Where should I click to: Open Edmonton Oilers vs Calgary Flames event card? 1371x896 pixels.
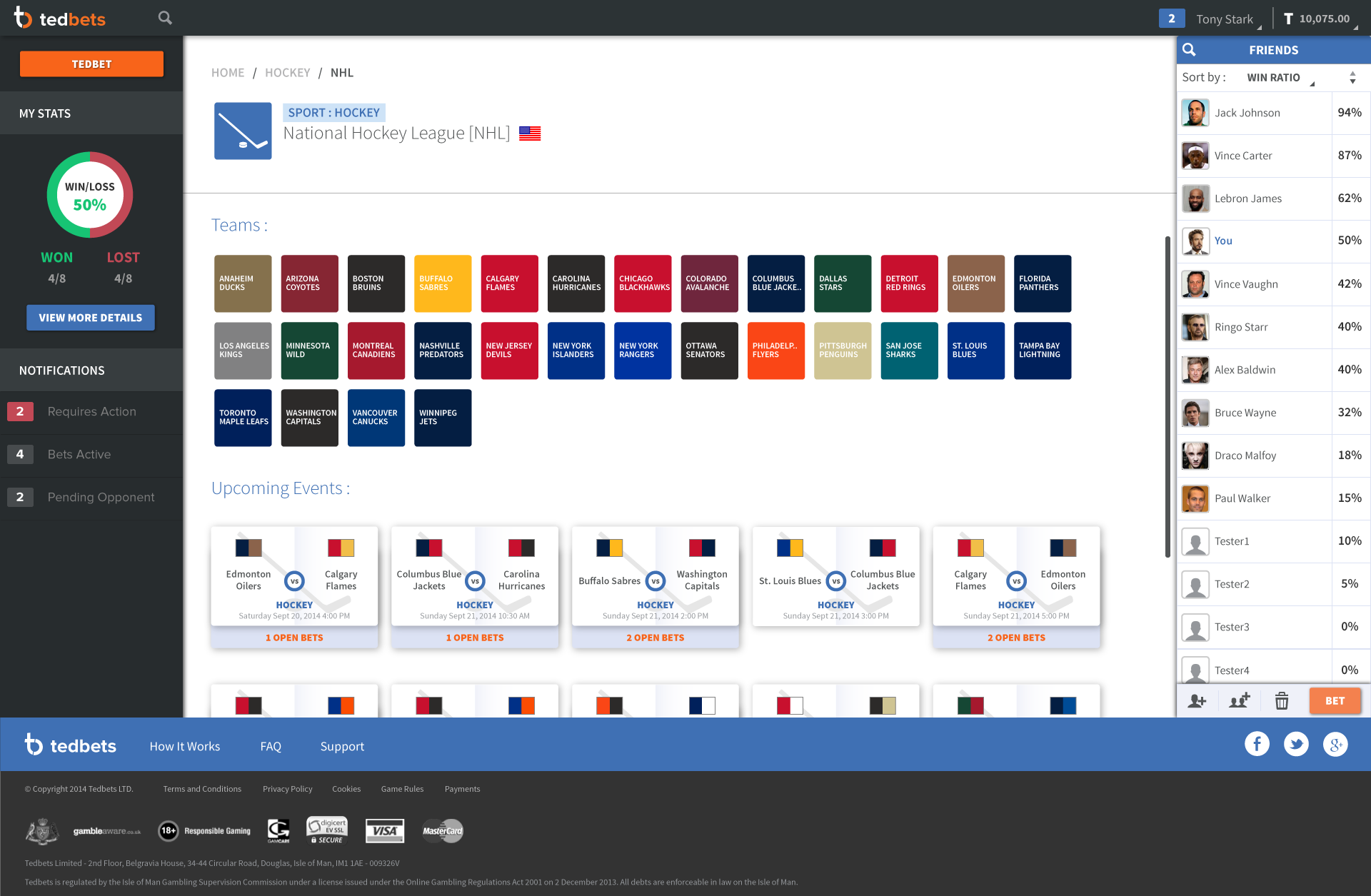click(294, 575)
